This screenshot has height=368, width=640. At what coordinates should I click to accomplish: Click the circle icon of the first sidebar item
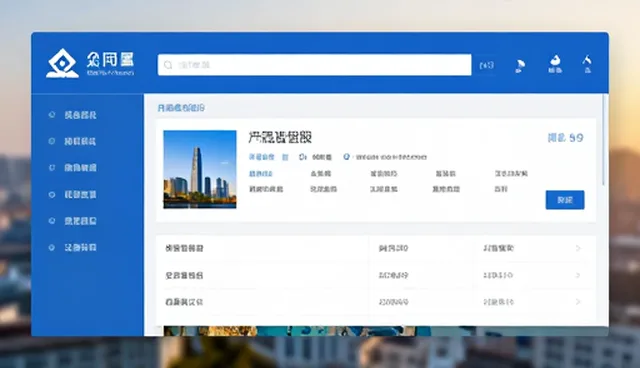[x=52, y=115]
